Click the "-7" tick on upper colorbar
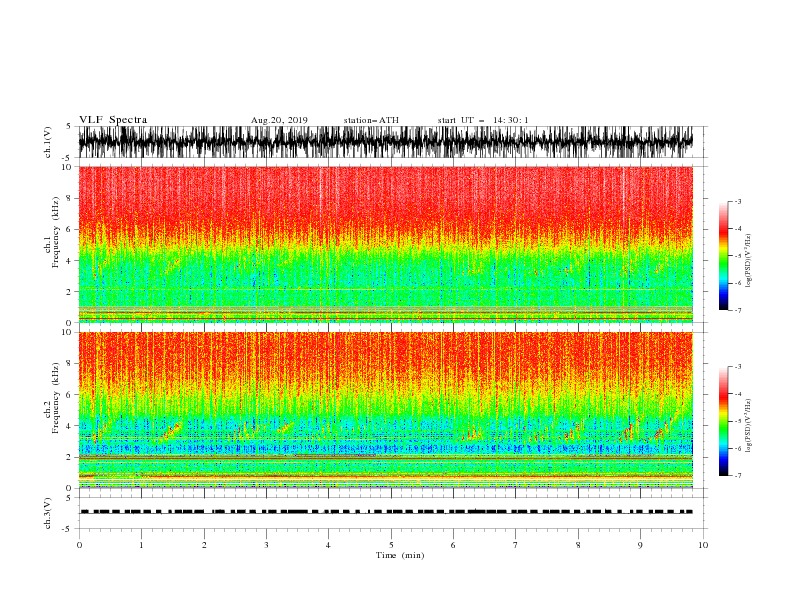 pyautogui.click(x=737, y=310)
